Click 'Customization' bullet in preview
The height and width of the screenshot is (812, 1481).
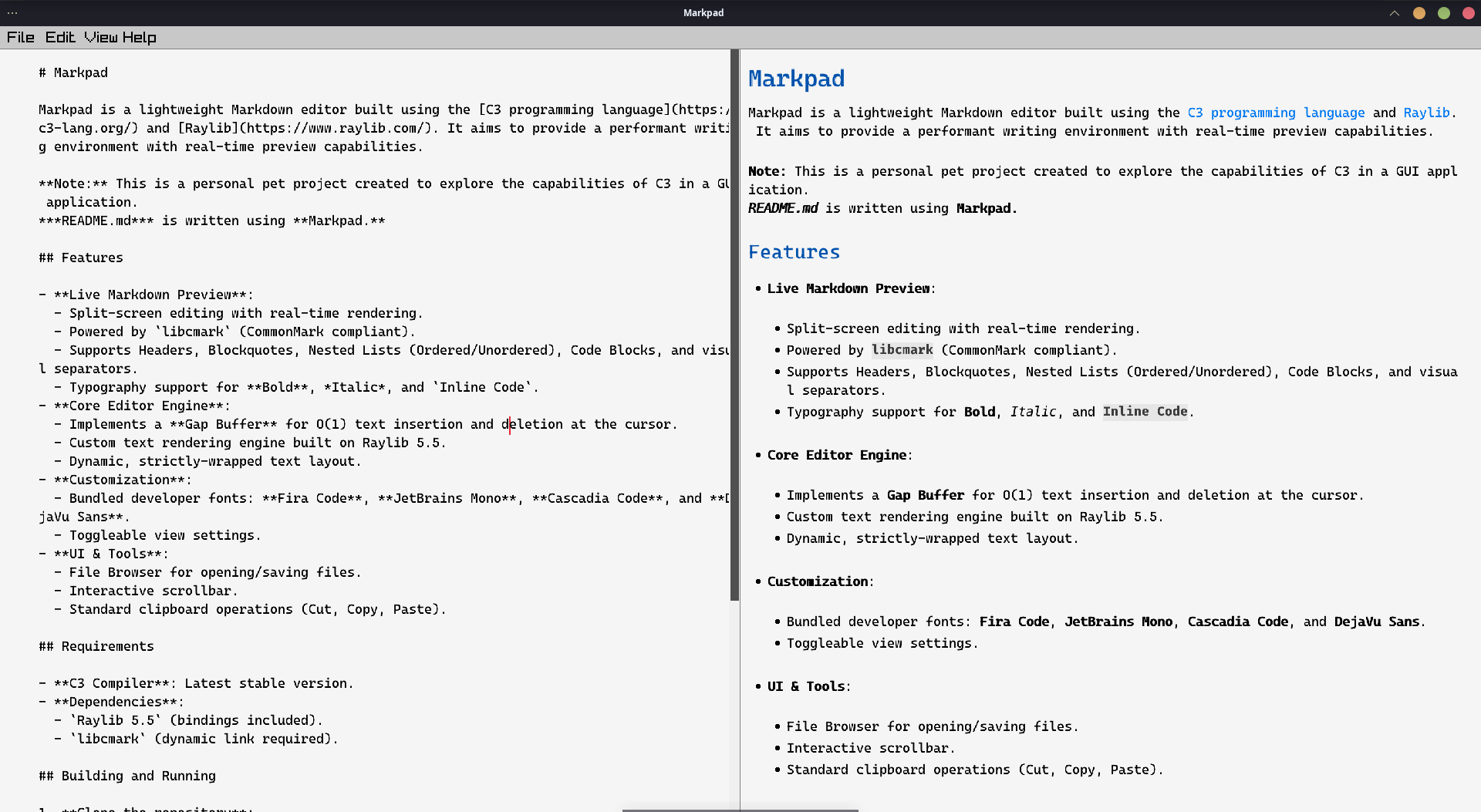point(818,581)
